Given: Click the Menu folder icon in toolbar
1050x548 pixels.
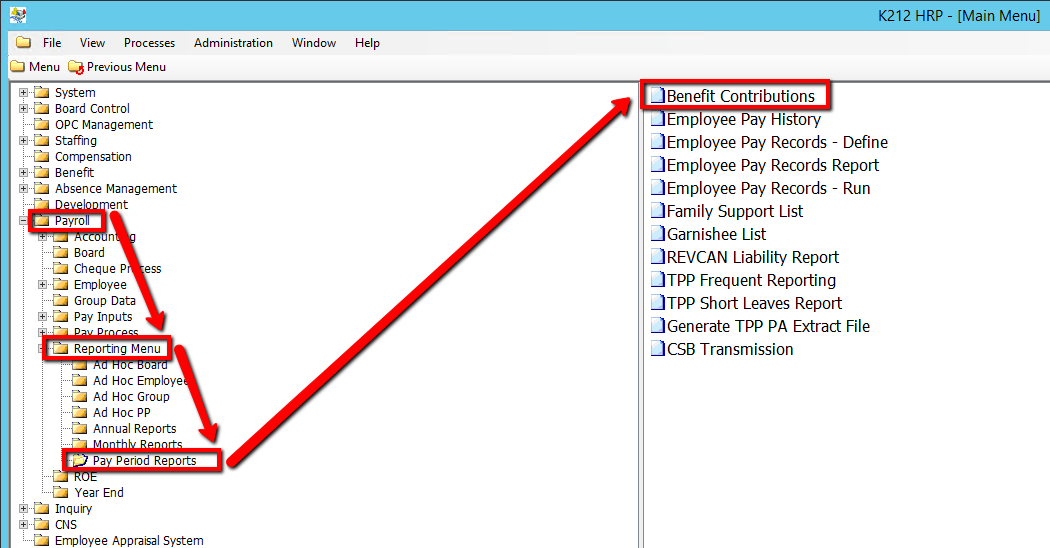Looking at the screenshot, I should (x=17, y=67).
